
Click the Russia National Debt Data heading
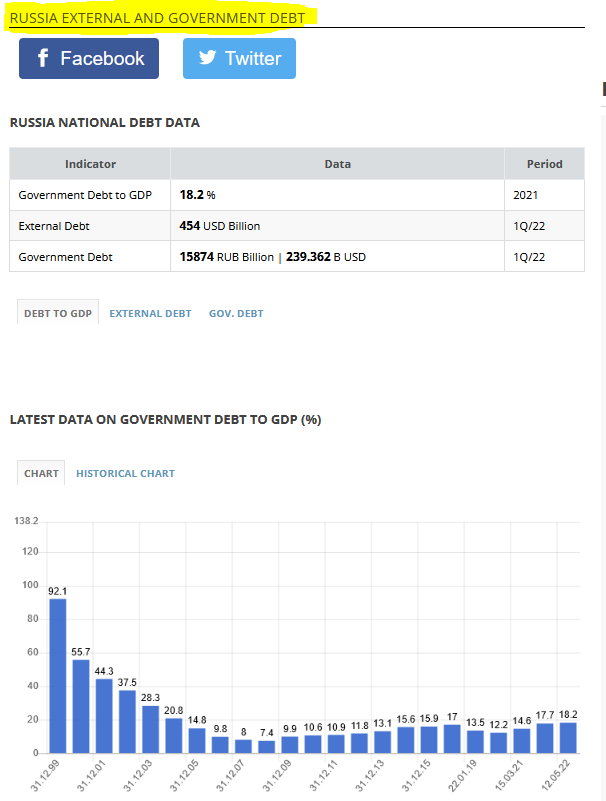[105, 123]
